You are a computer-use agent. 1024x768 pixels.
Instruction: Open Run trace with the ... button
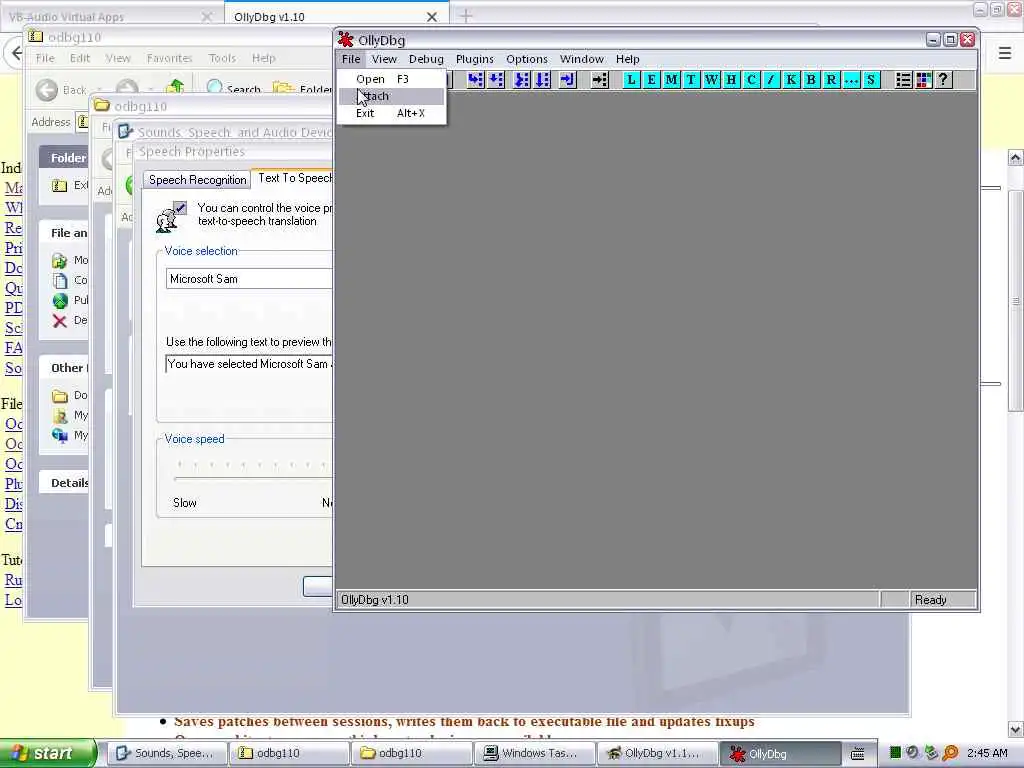tap(851, 80)
